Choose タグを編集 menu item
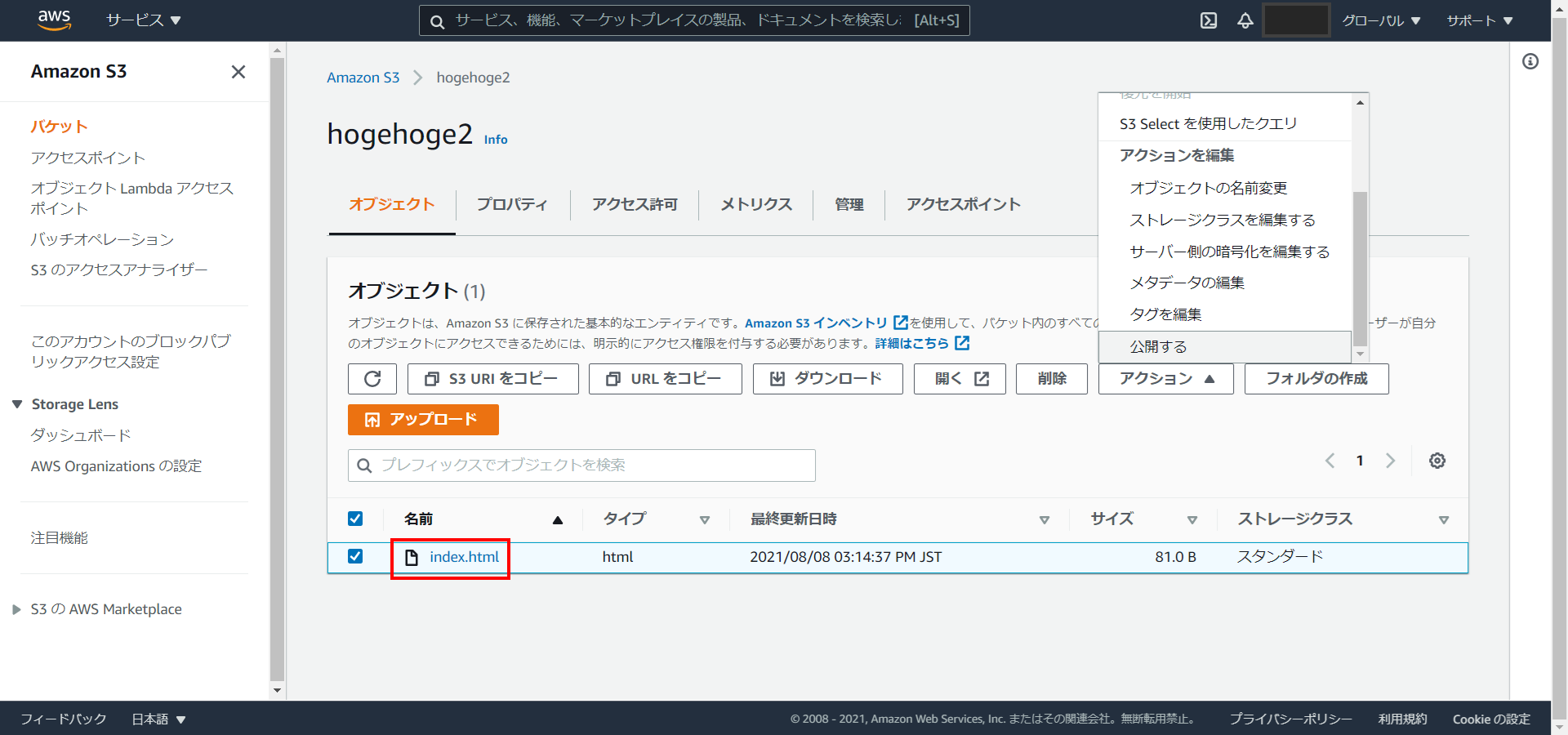 (1225, 314)
